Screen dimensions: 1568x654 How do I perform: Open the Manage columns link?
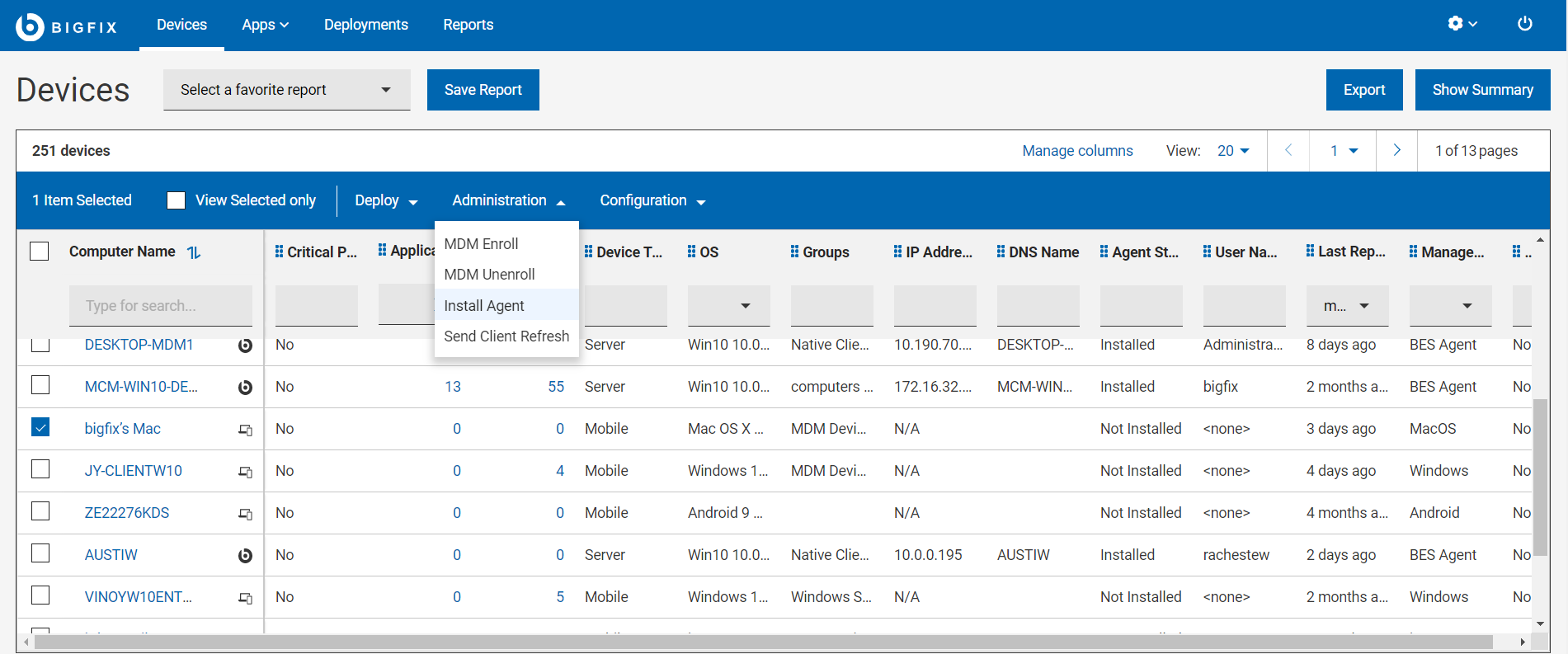pyautogui.click(x=1077, y=151)
